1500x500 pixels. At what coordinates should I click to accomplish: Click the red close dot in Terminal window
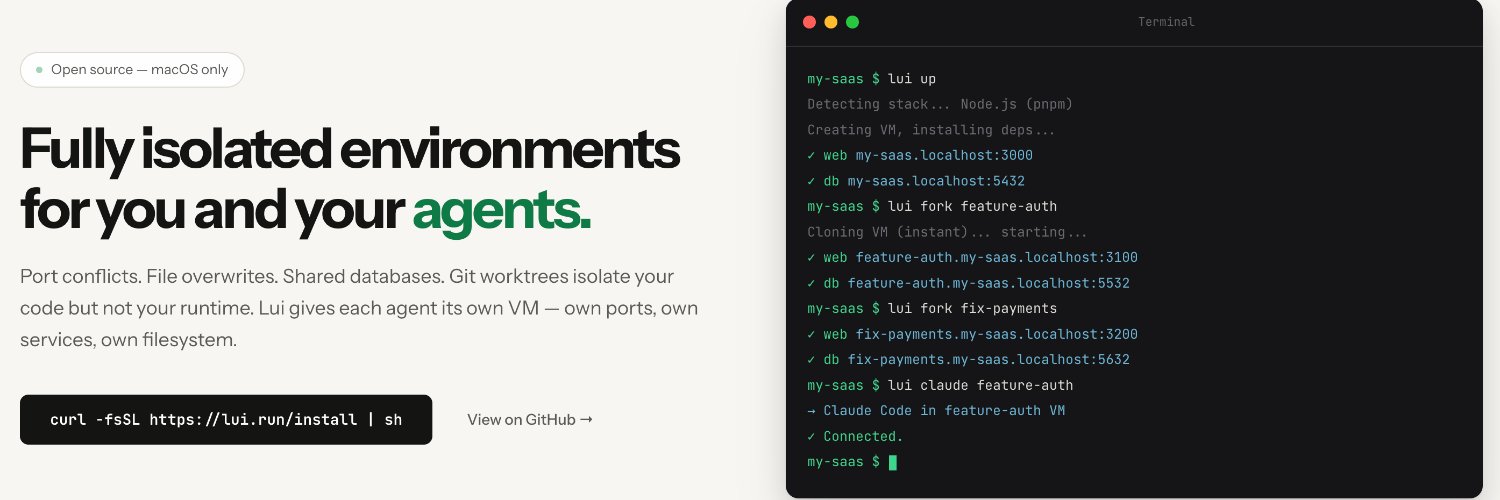point(810,22)
